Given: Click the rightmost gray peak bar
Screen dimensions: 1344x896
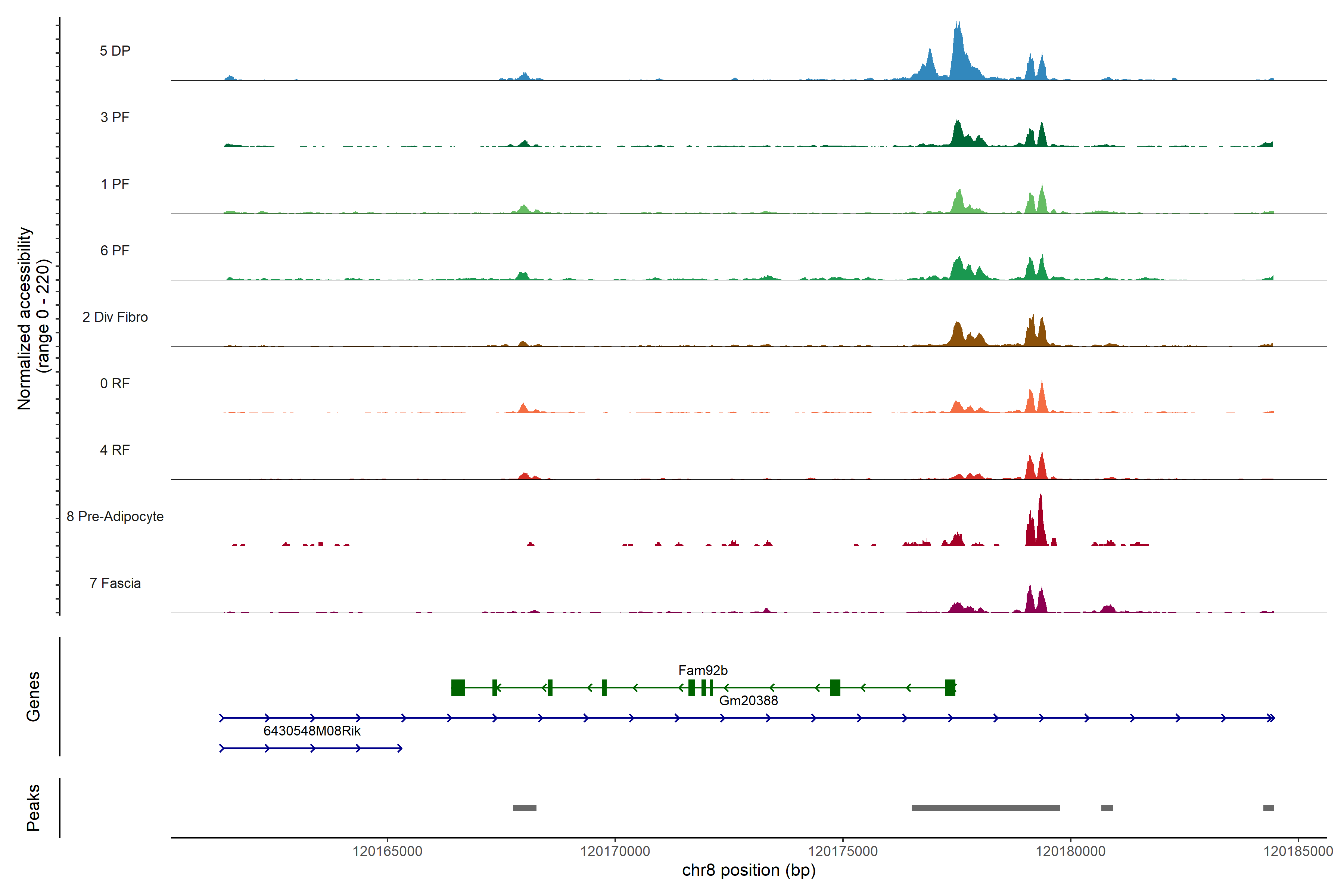Looking at the screenshot, I should (x=1269, y=808).
